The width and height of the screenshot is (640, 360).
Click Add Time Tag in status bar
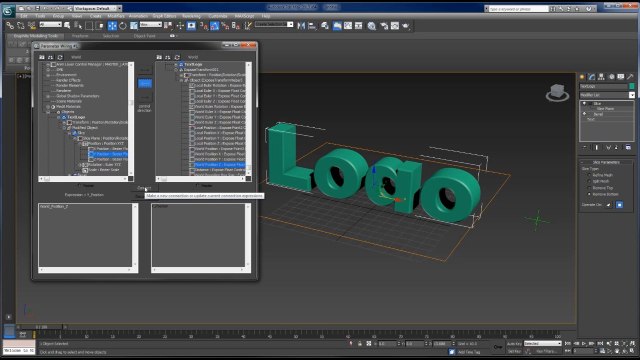pyautogui.click(x=469, y=352)
